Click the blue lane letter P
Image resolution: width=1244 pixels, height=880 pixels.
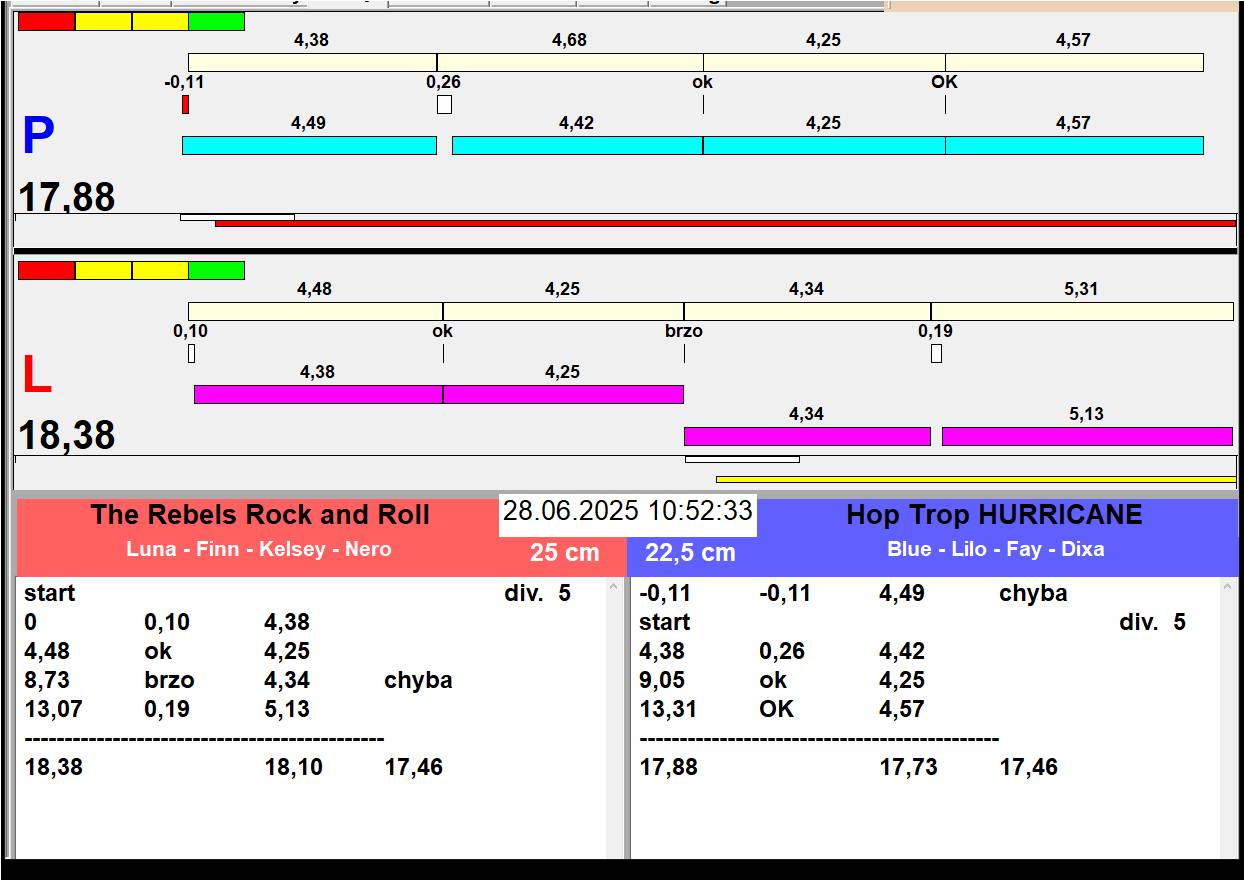pos(38,137)
